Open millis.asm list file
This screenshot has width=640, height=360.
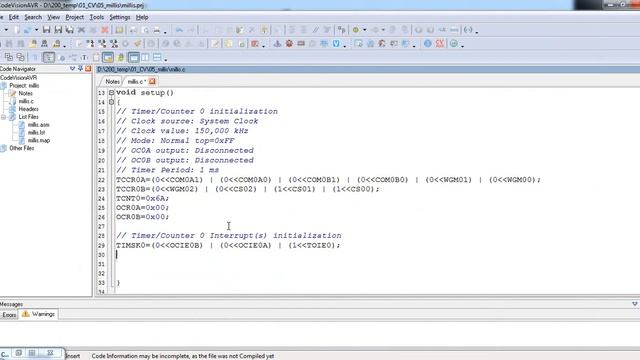(38, 124)
